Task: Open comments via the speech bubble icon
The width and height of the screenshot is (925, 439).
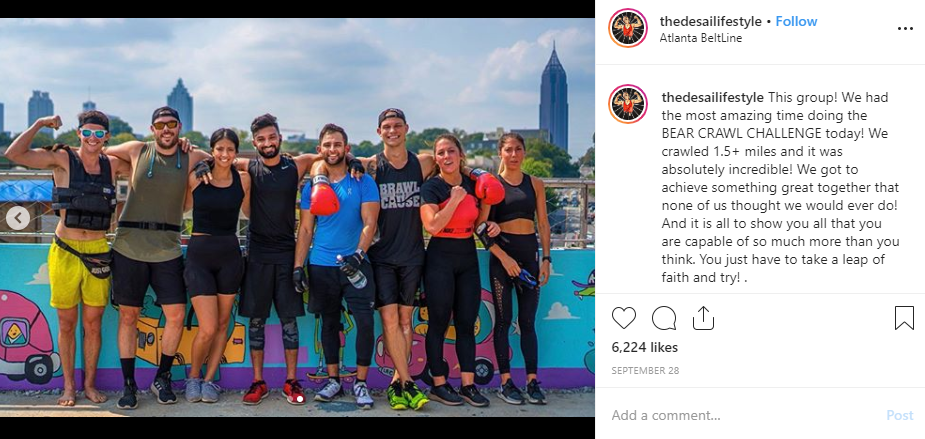Action: [x=664, y=318]
